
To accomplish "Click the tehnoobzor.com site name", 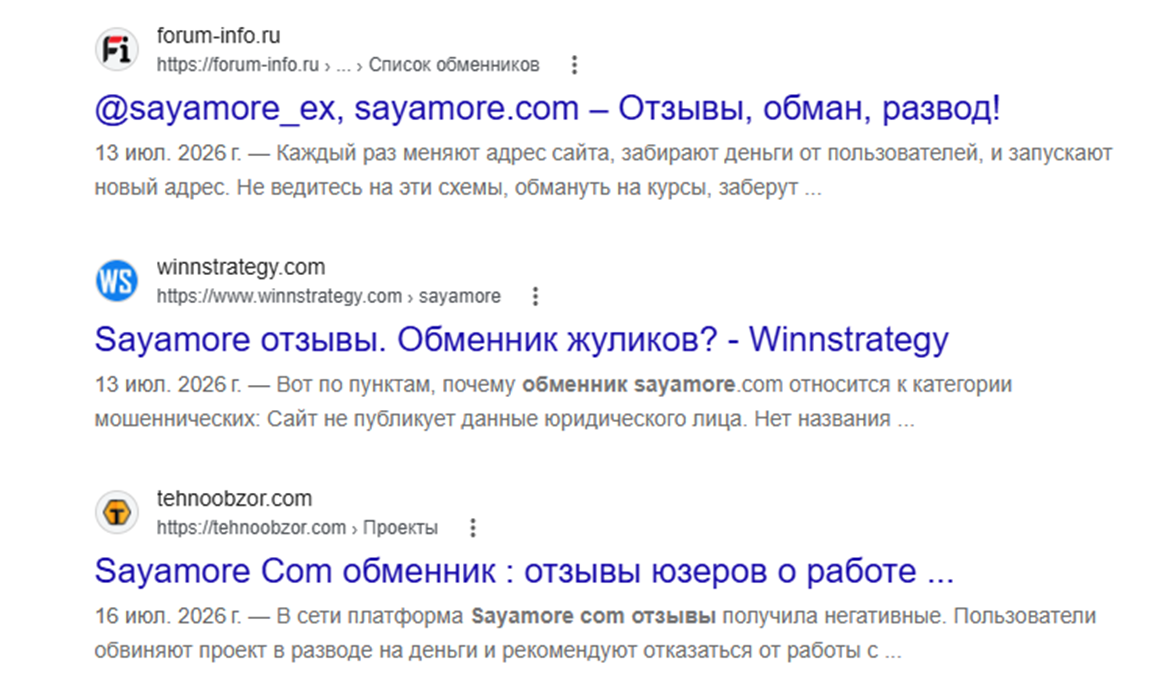I will (234, 498).
